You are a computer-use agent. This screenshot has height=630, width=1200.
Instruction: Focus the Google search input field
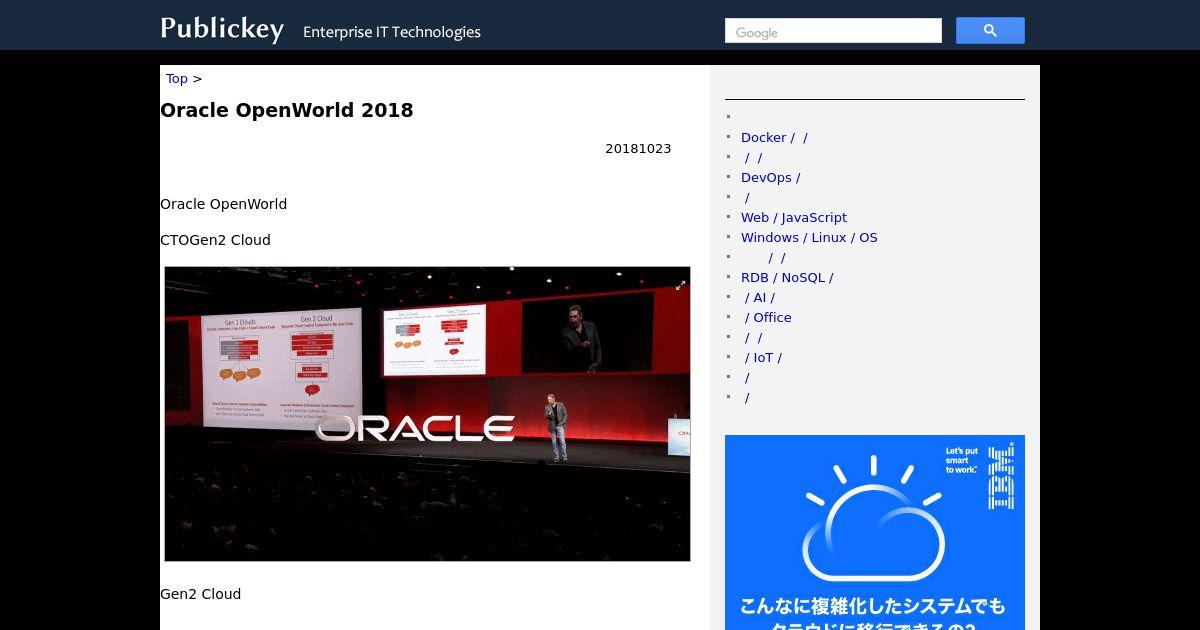[833, 31]
